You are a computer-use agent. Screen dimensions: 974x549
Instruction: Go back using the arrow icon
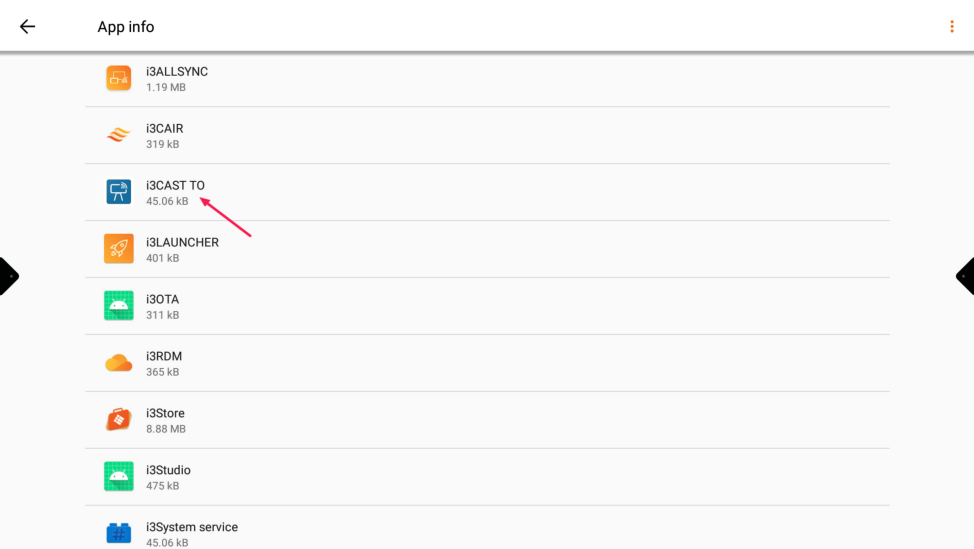(x=27, y=27)
